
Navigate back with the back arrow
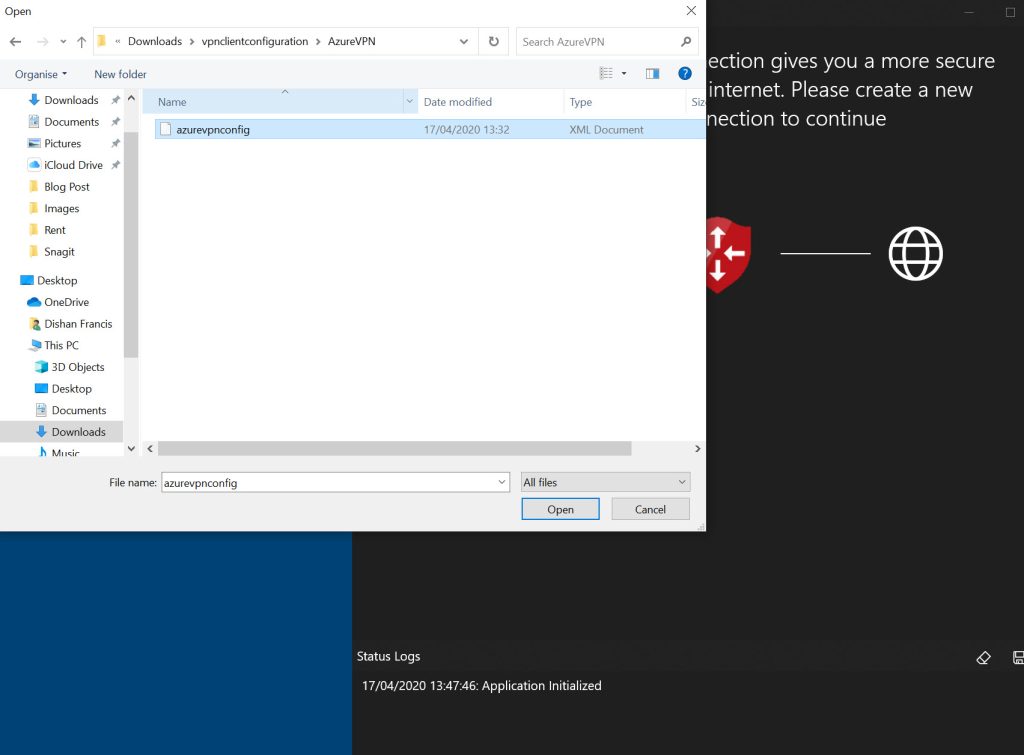(16, 41)
